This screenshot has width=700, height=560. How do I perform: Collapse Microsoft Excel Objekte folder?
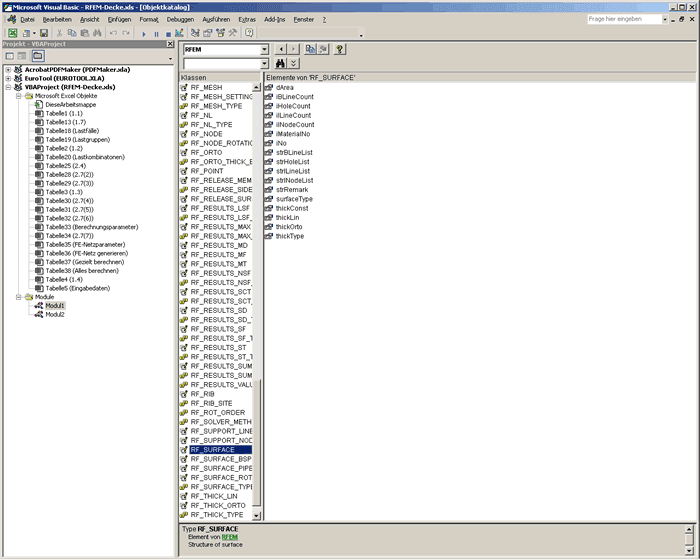coord(19,96)
